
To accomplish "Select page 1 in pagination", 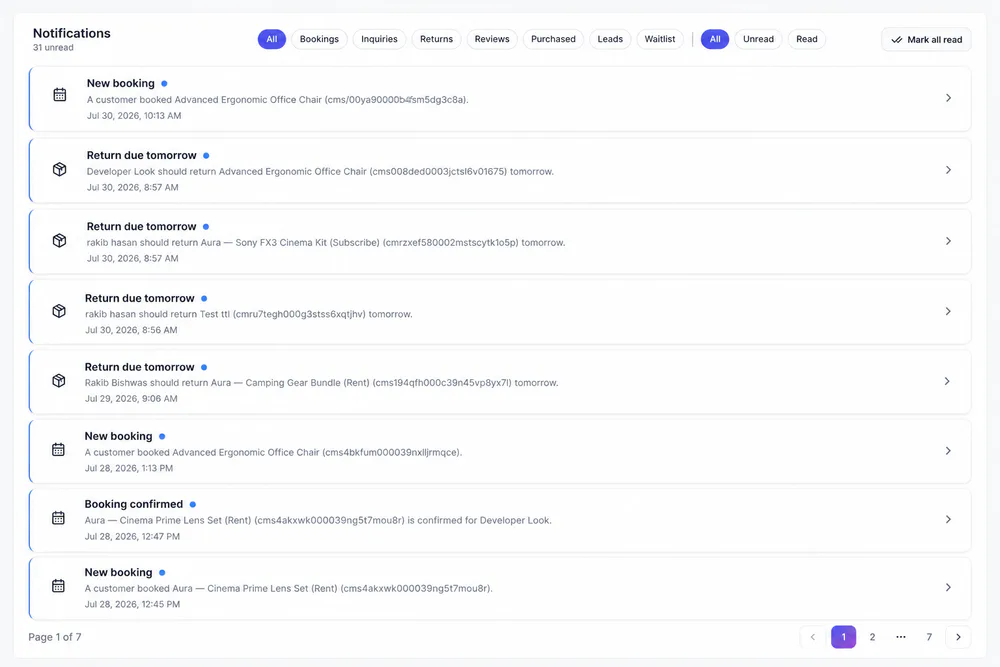I will [x=843, y=637].
